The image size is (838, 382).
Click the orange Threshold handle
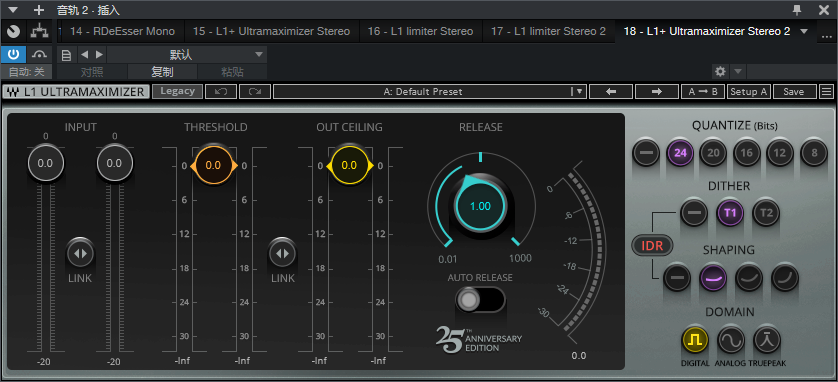pos(213,166)
